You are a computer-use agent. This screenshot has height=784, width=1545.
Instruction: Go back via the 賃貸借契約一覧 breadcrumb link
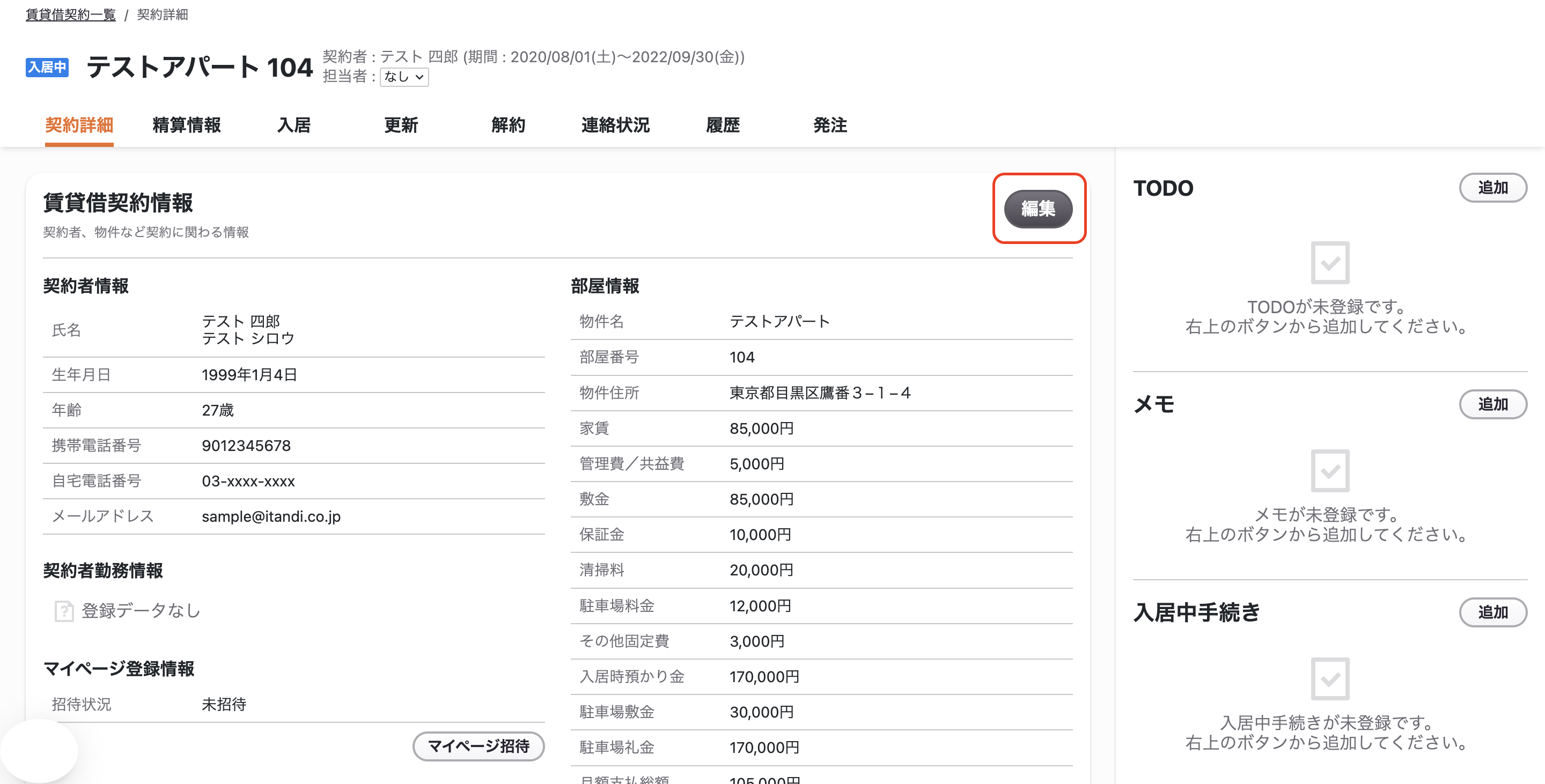71,14
